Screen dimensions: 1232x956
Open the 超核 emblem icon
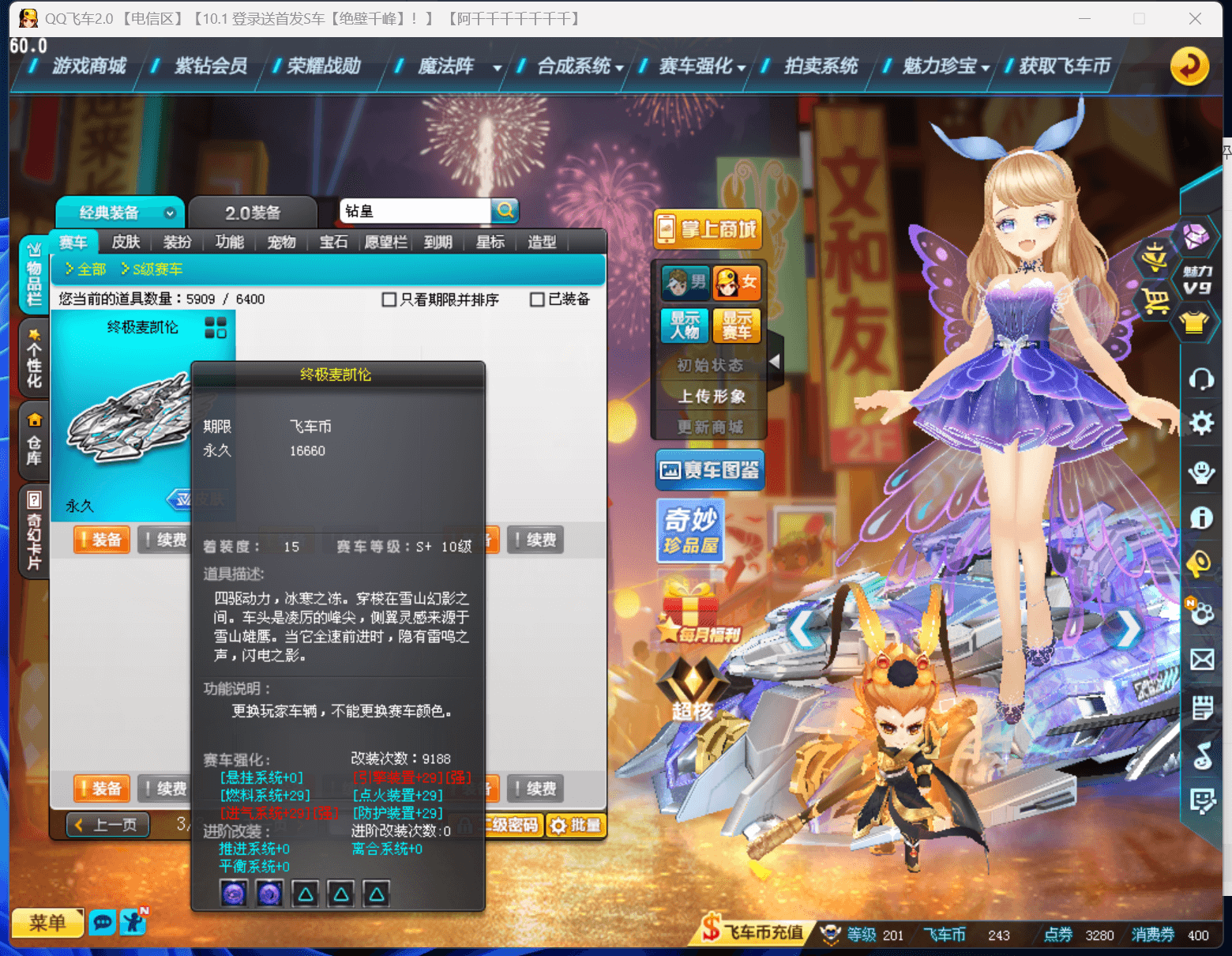point(692,688)
